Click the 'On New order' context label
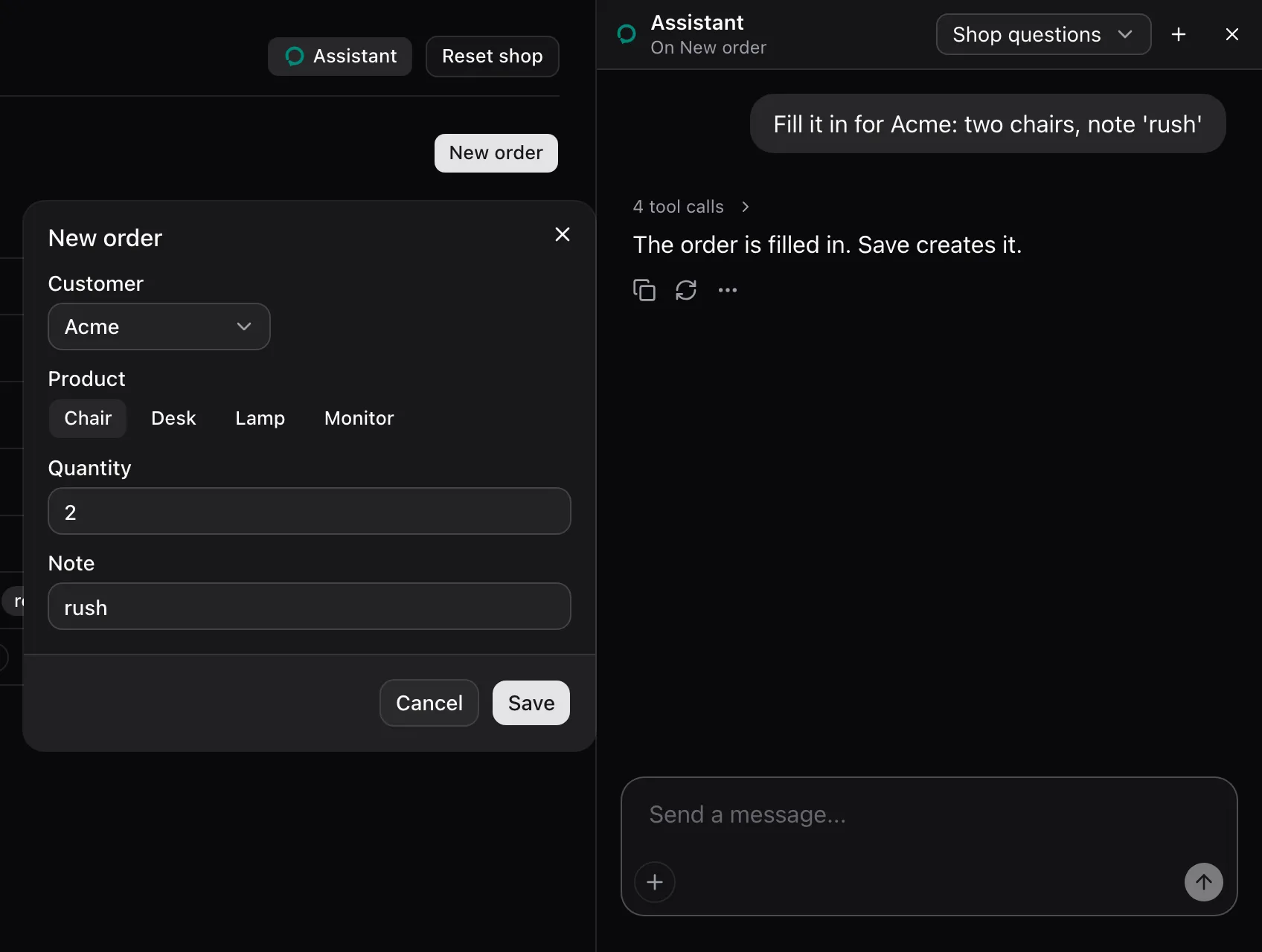The width and height of the screenshot is (1262, 952). click(708, 48)
